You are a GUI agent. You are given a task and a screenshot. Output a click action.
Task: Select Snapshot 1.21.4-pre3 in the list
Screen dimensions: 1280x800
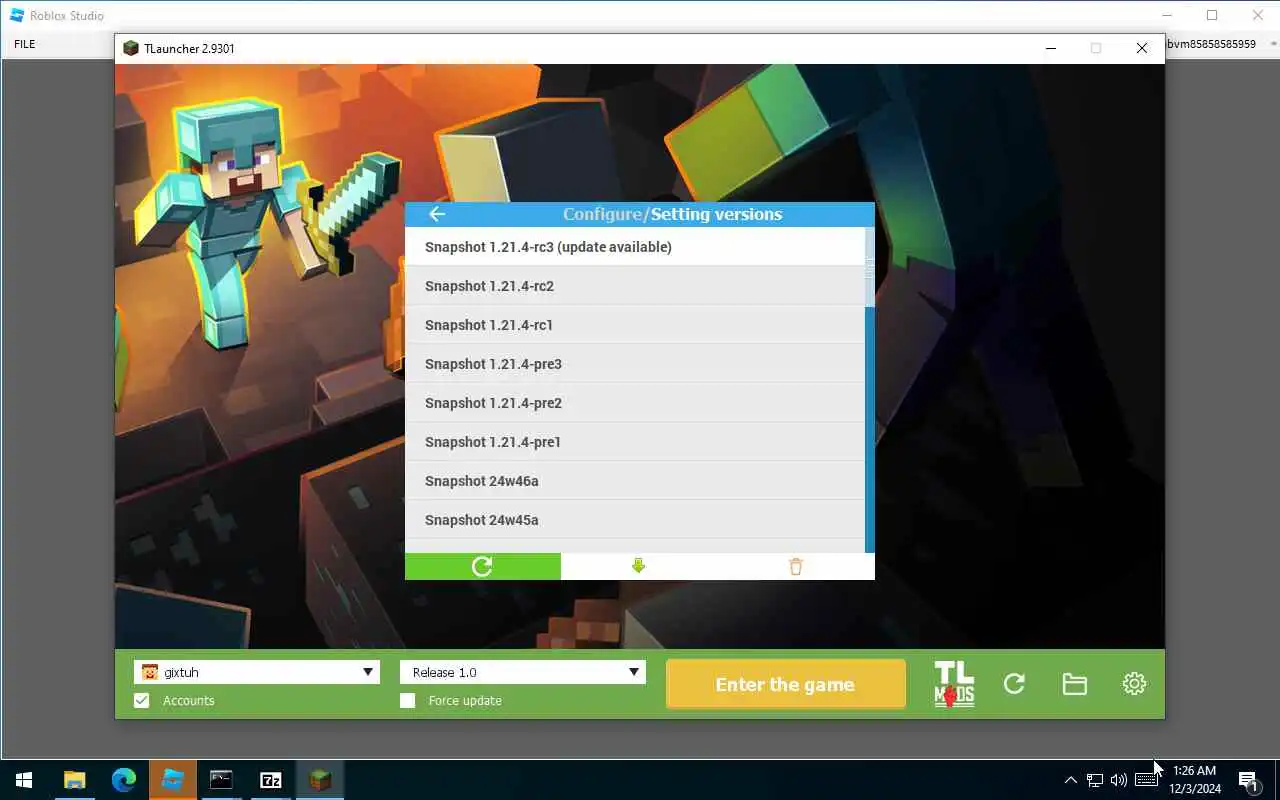click(x=635, y=364)
